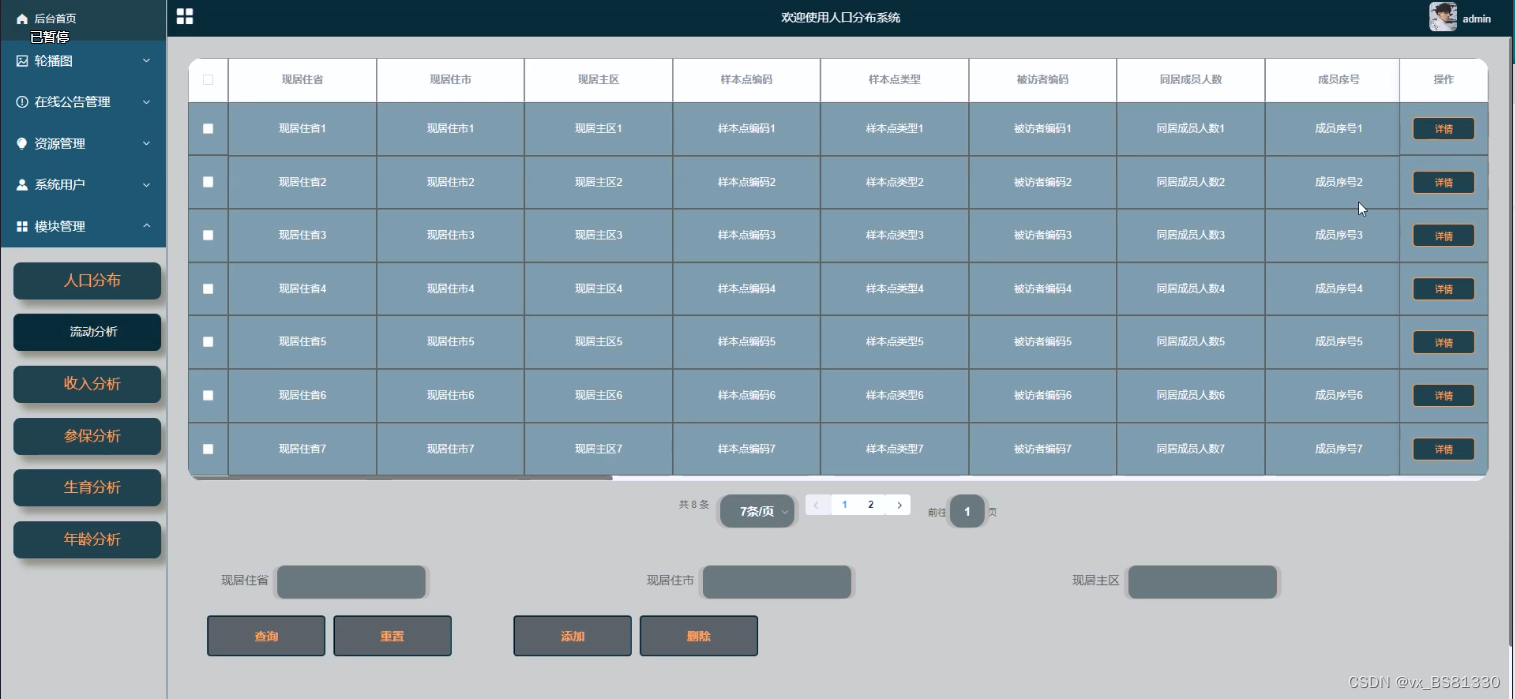Click the user icon next to 系统用户

22,185
